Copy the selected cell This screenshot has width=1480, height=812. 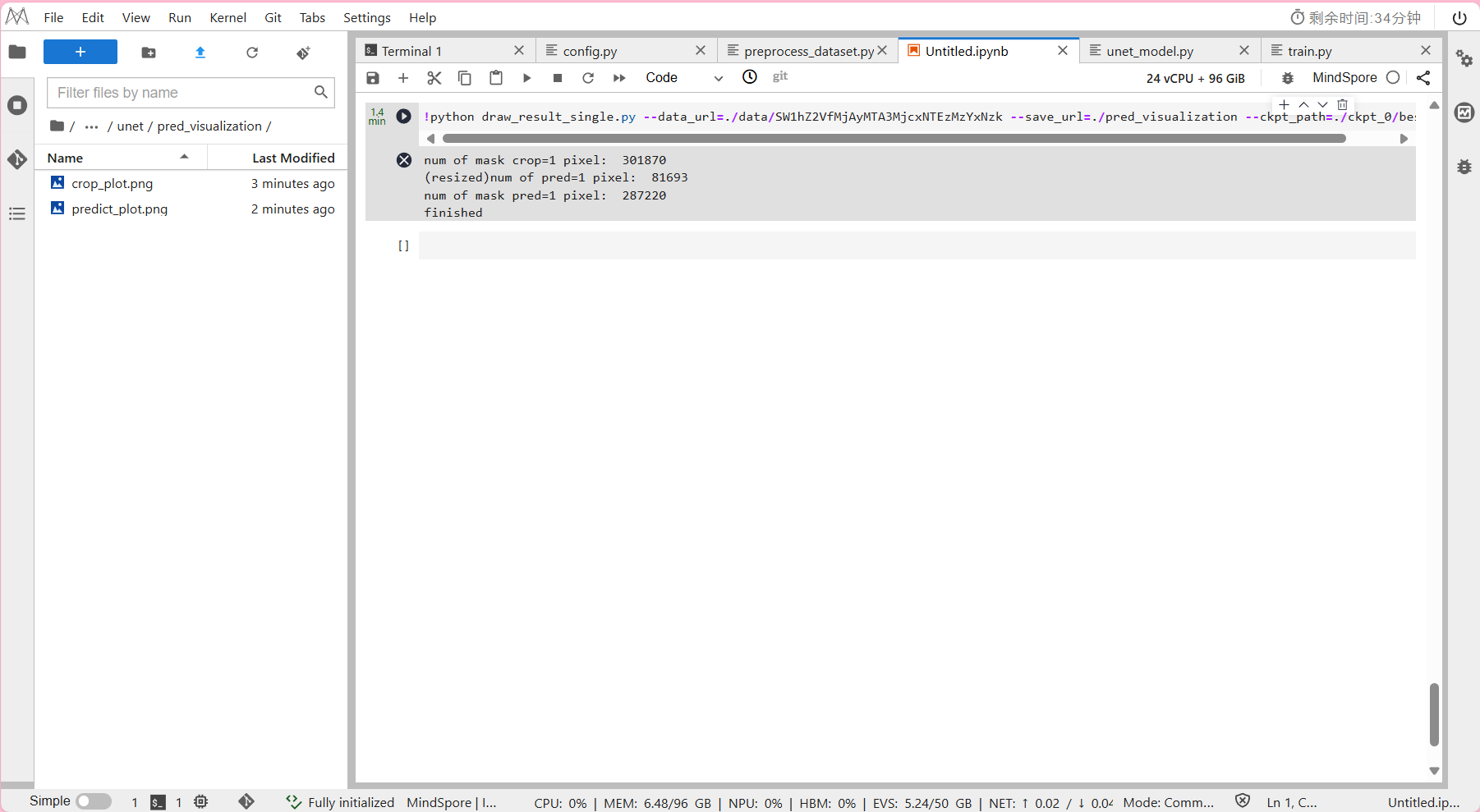[465, 78]
